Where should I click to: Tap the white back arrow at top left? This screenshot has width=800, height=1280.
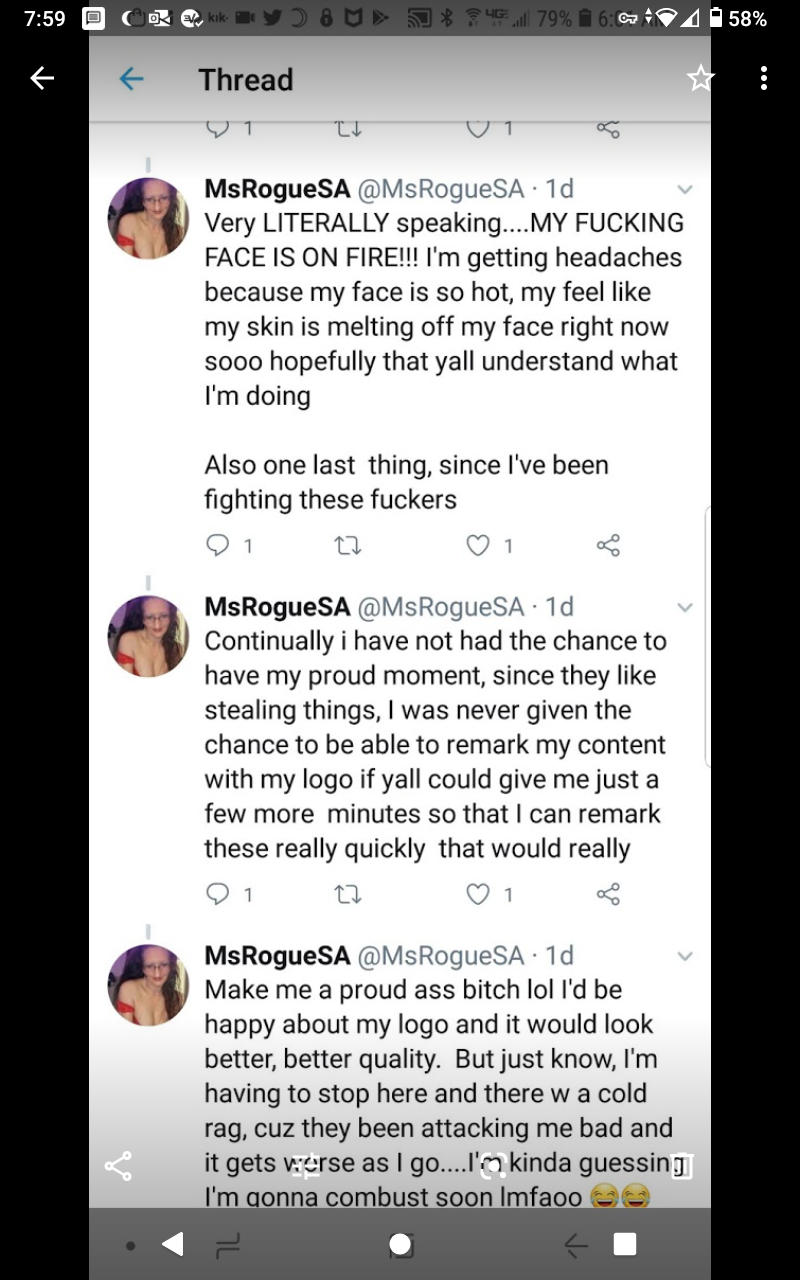(x=41, y=78)
